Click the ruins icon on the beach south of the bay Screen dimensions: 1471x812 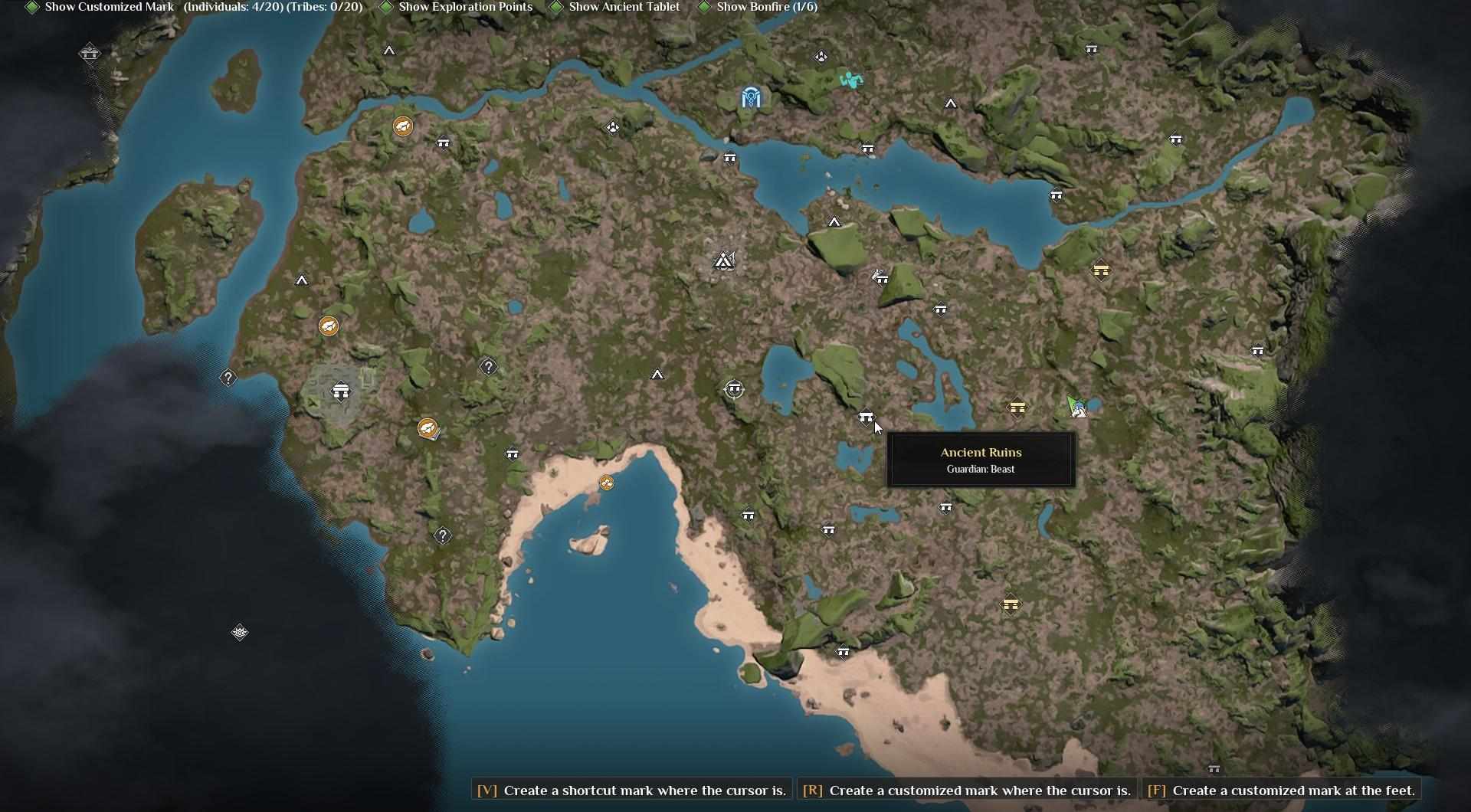[x=843, y=653]
